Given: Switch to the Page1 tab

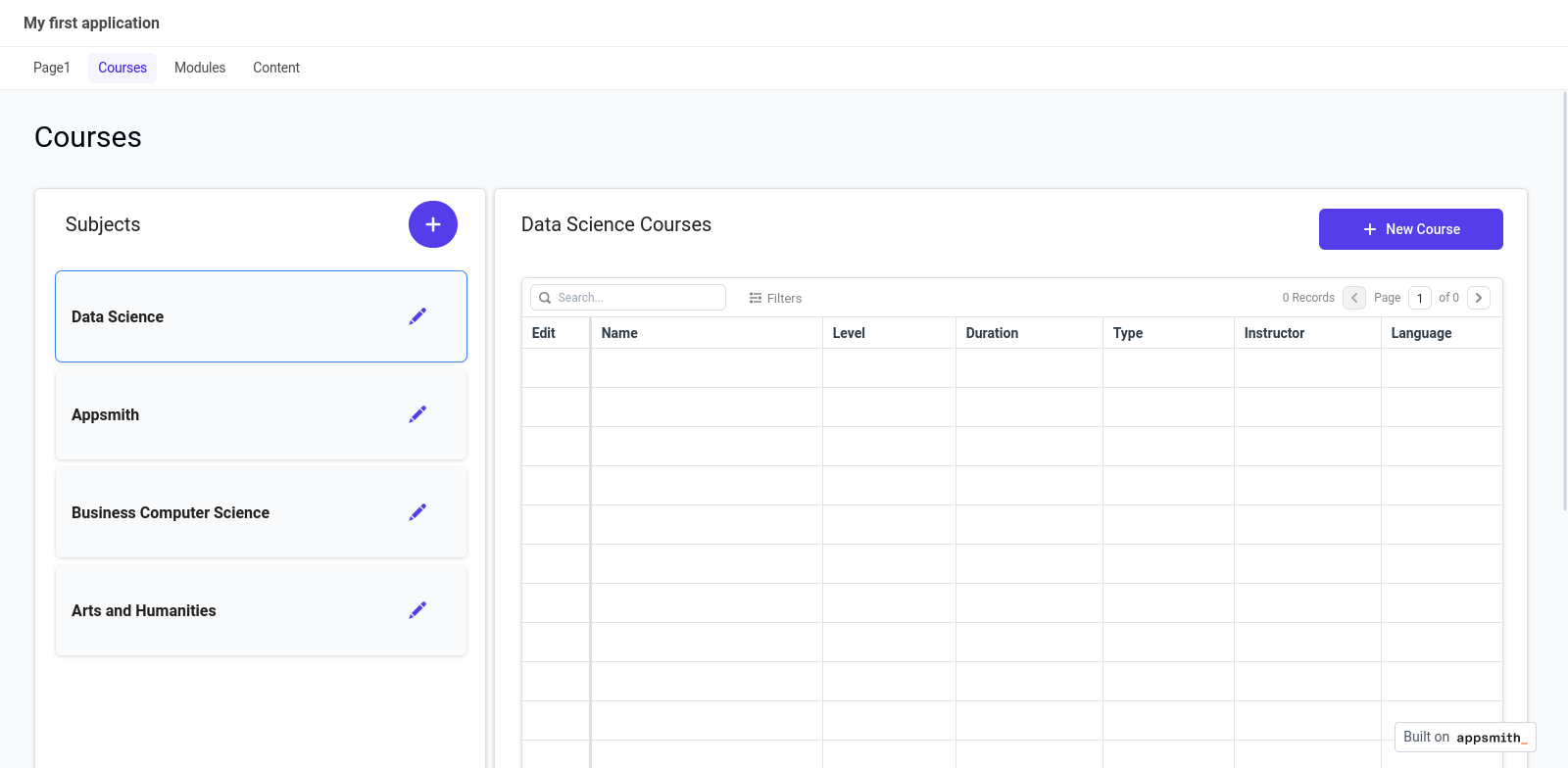Looking at the screenshot, I should [52, 68].
